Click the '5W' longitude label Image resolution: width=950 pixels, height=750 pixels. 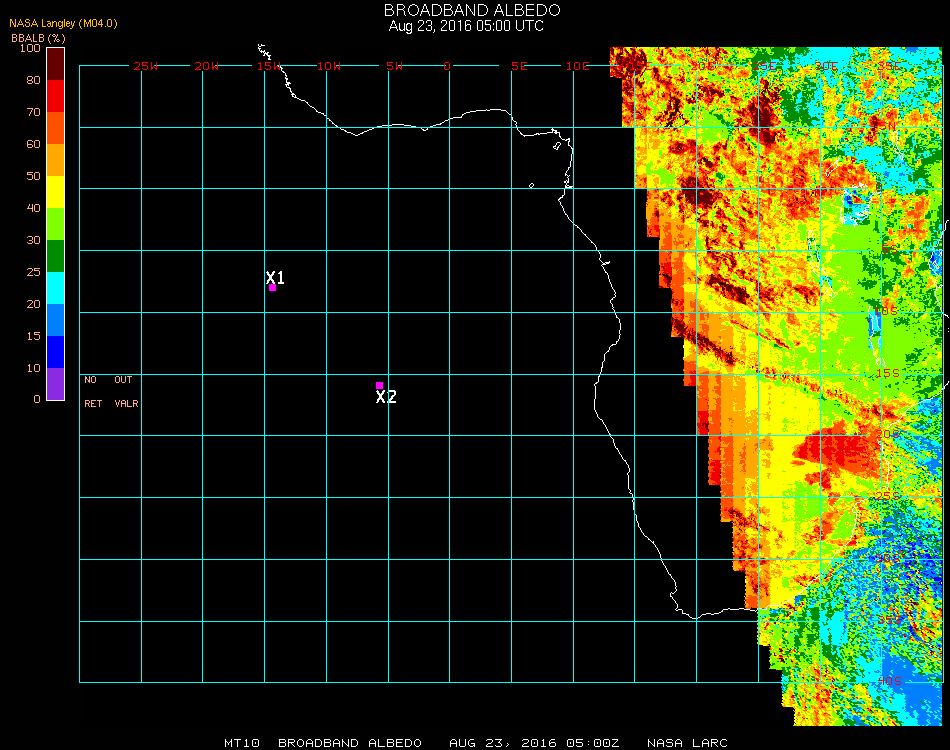394,66
